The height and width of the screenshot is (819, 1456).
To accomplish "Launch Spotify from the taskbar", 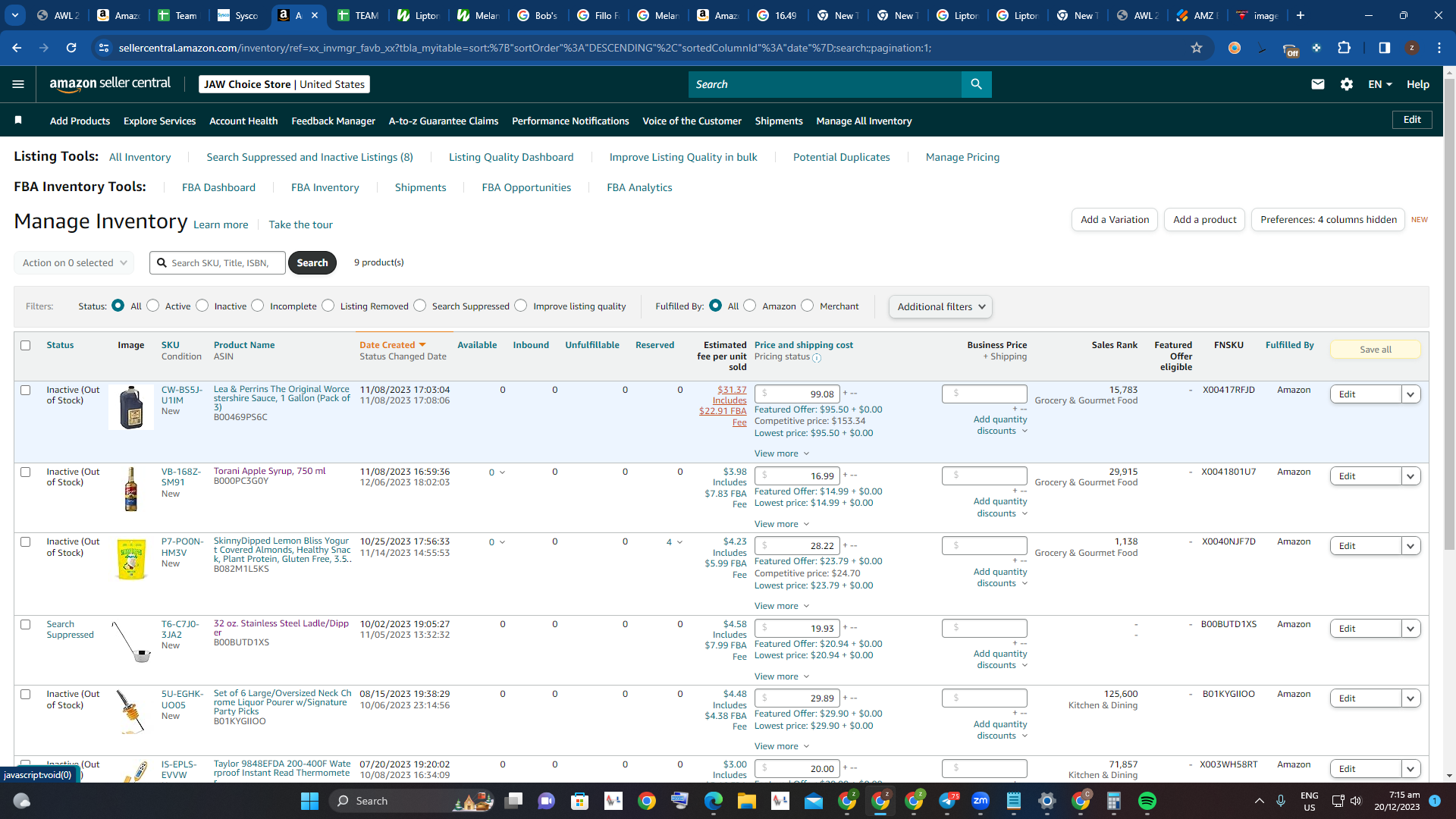I will (x=1147, y=801).
